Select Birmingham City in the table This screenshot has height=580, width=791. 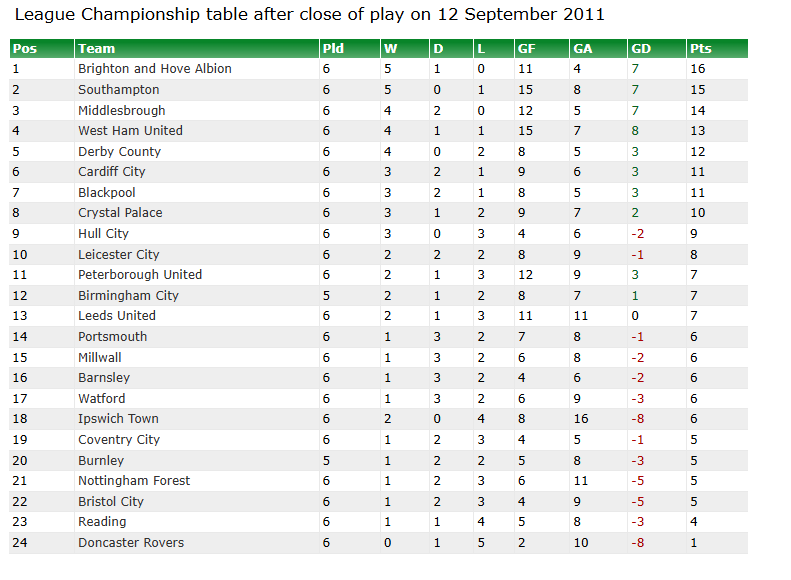(x=128, y=296)
